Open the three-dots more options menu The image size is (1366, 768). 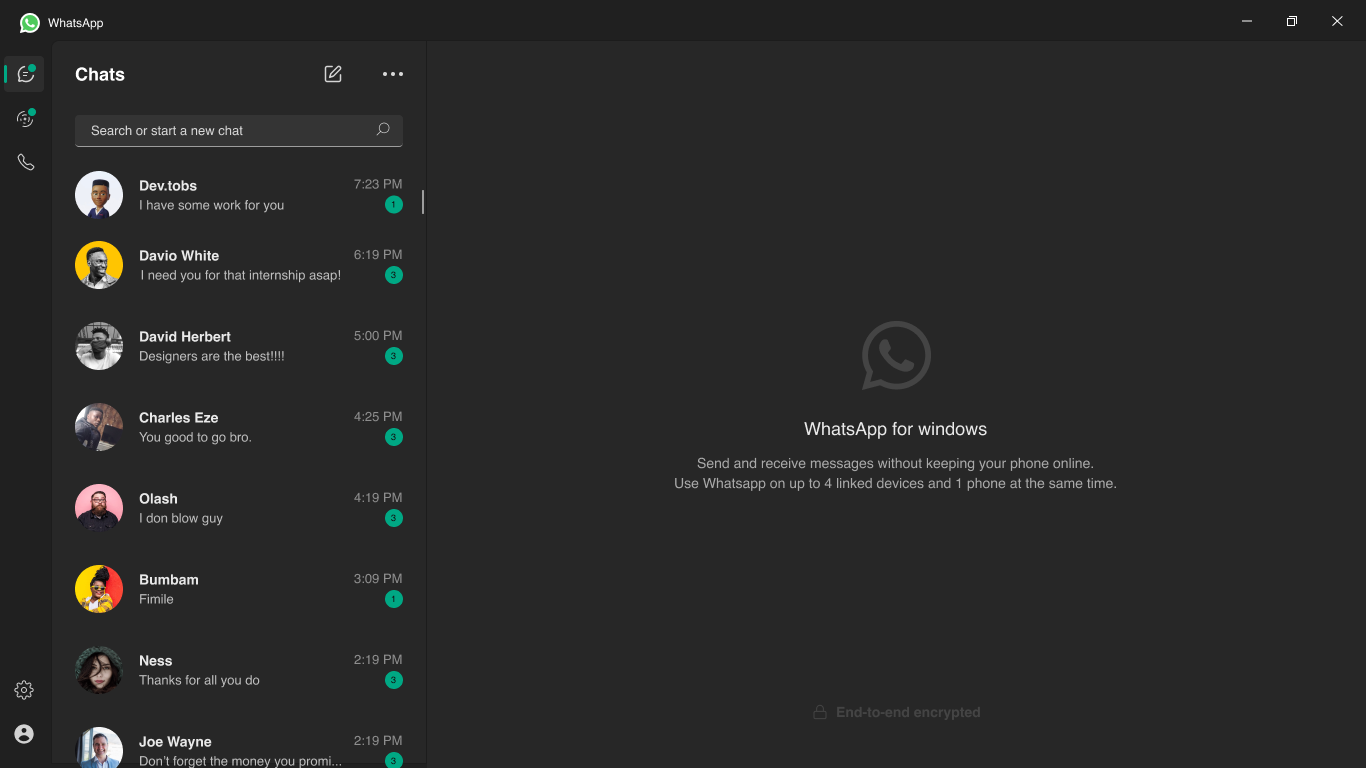pos(393,74)
